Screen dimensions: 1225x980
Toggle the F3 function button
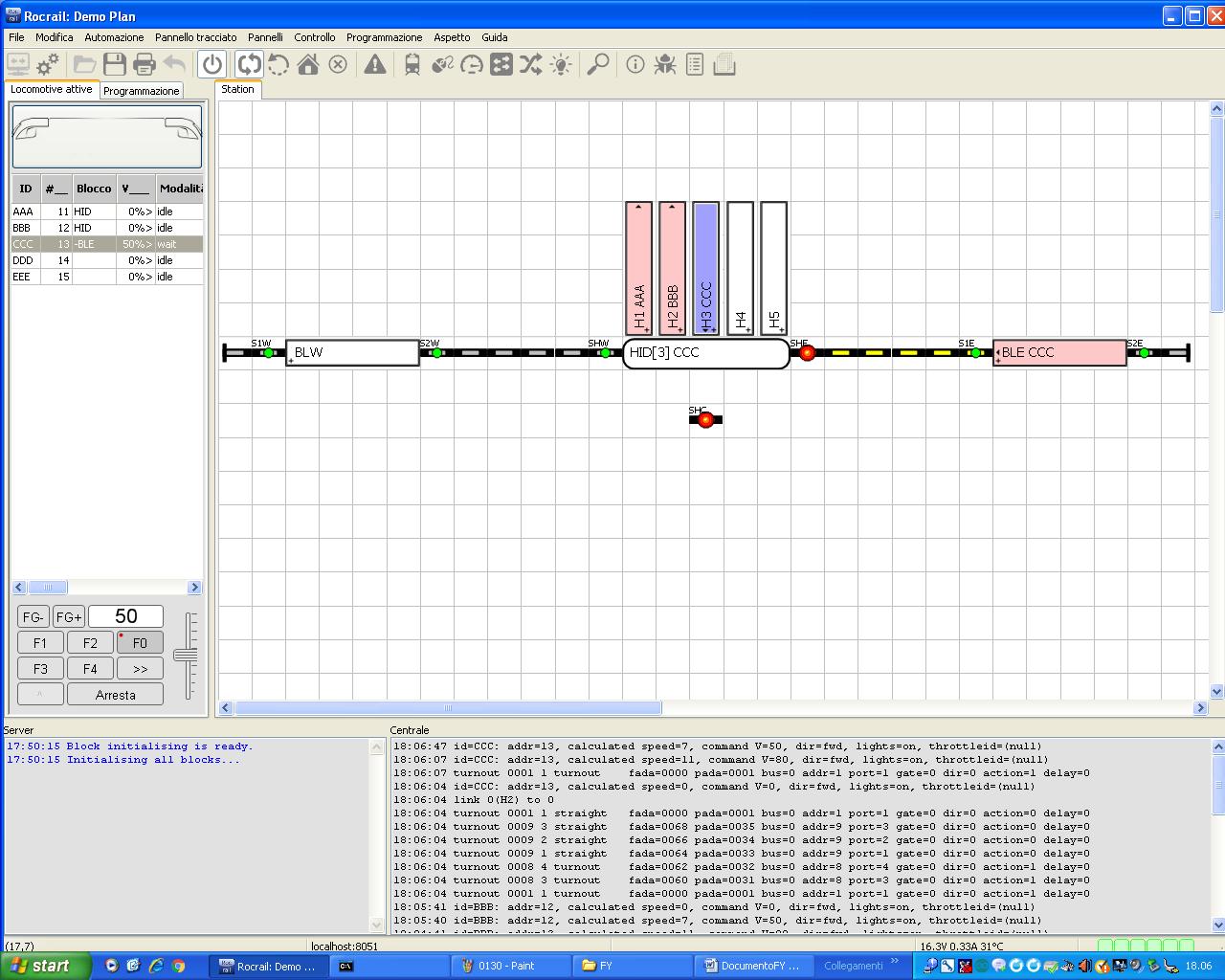40,669
